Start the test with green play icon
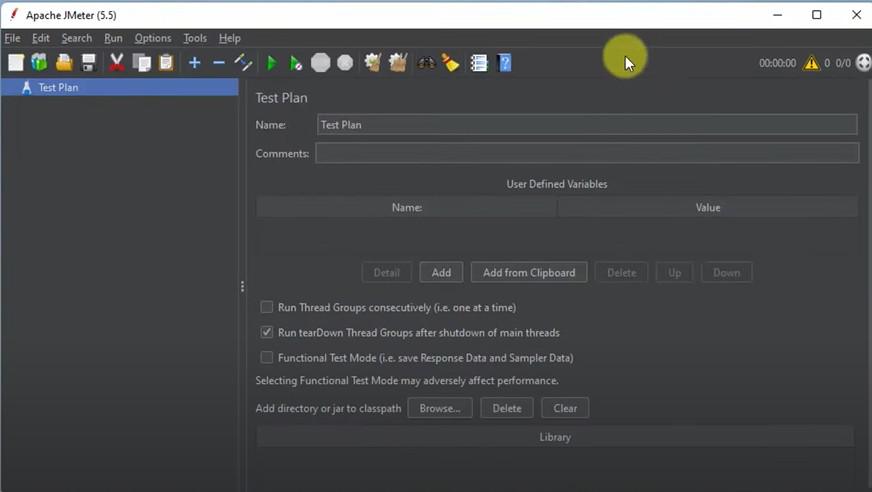The width and height of the screenshot is (872, 492). pyautogui.click(x=272, y=63)
